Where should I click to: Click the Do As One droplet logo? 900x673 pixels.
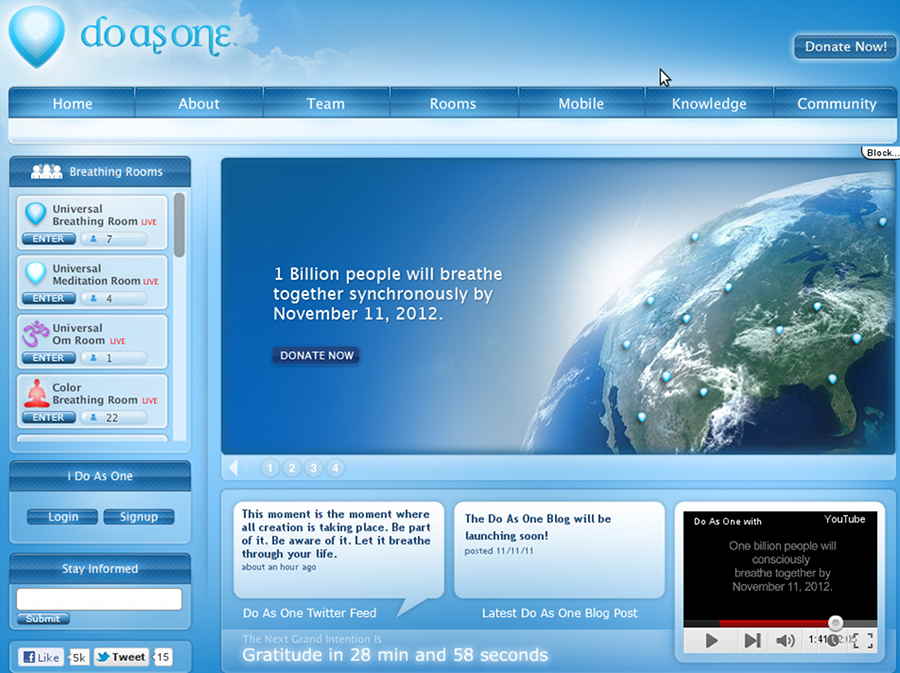pyautogui.click(x=37, y=36)
